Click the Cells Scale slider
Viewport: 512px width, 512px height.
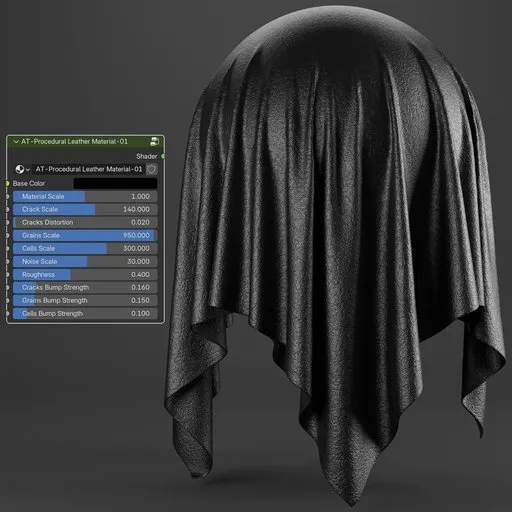point(85,248)
